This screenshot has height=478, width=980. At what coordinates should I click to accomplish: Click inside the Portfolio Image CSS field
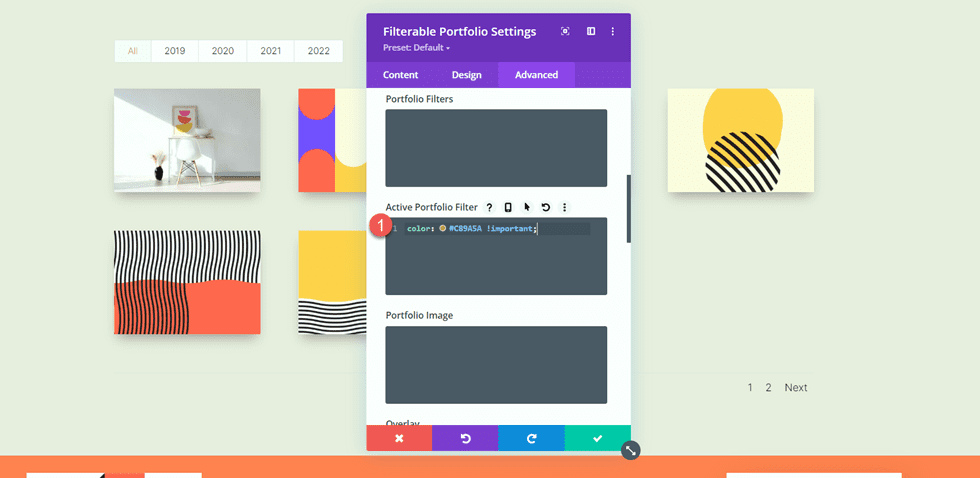(x=496, y=364)
